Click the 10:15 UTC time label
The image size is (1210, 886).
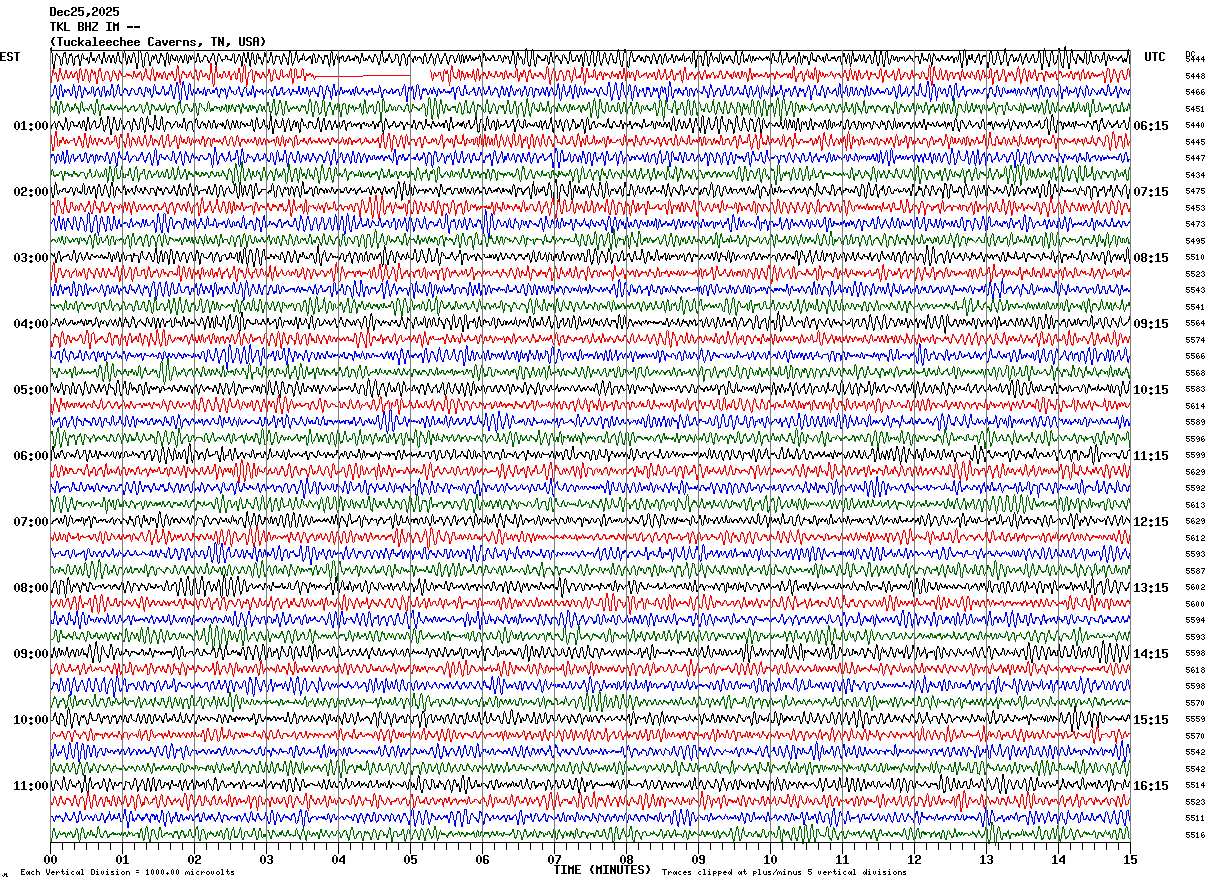click(1151, 390)
